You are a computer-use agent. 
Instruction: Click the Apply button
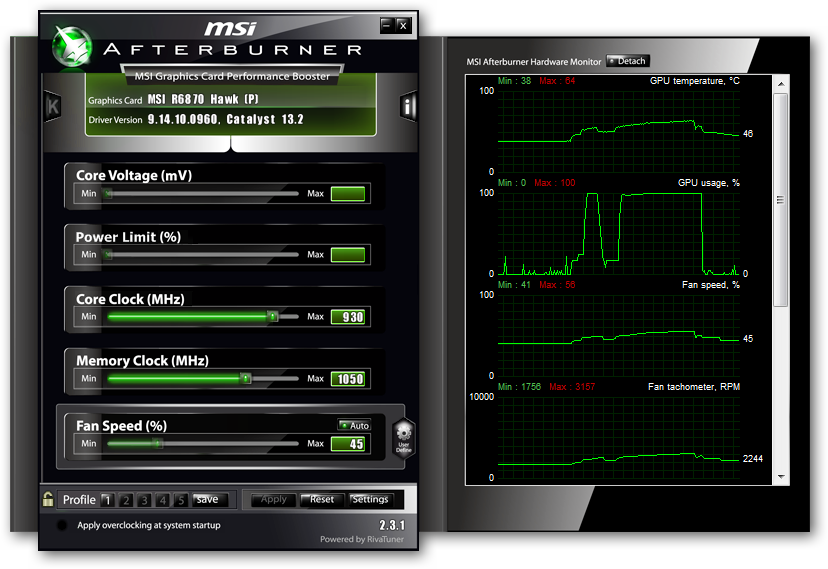pos(274,499)
